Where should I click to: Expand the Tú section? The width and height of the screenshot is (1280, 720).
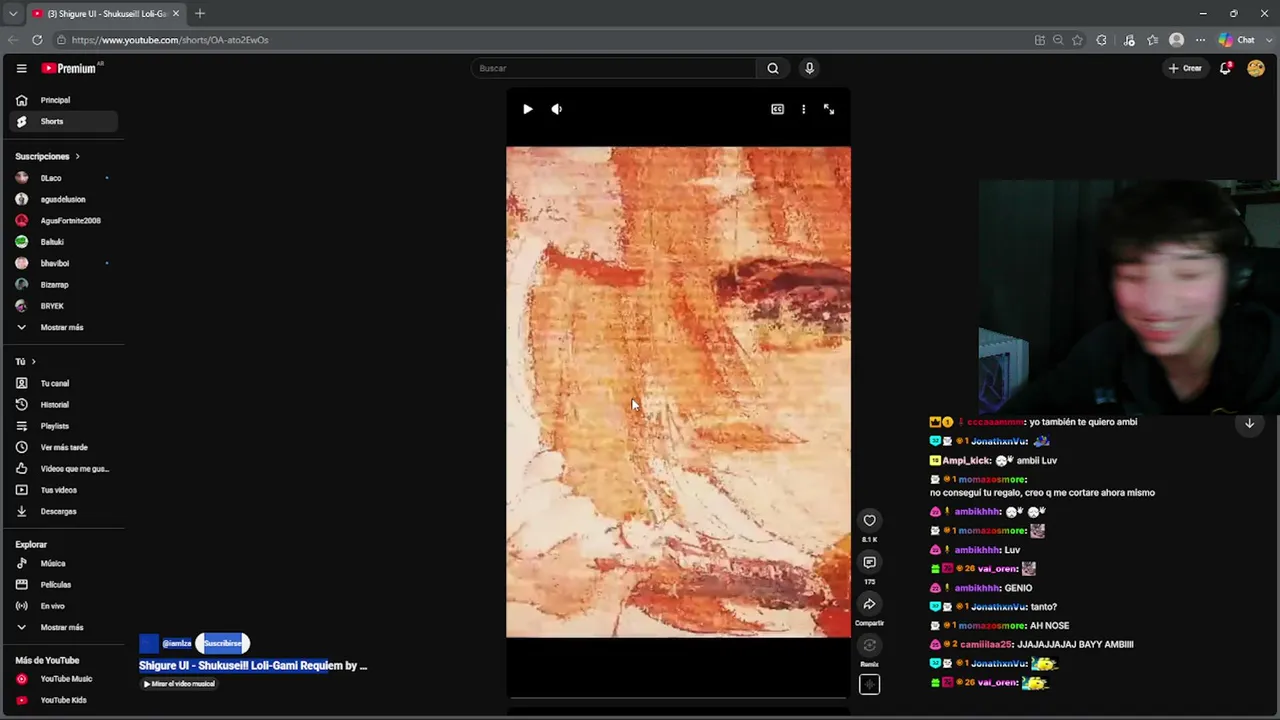[25, 361]
